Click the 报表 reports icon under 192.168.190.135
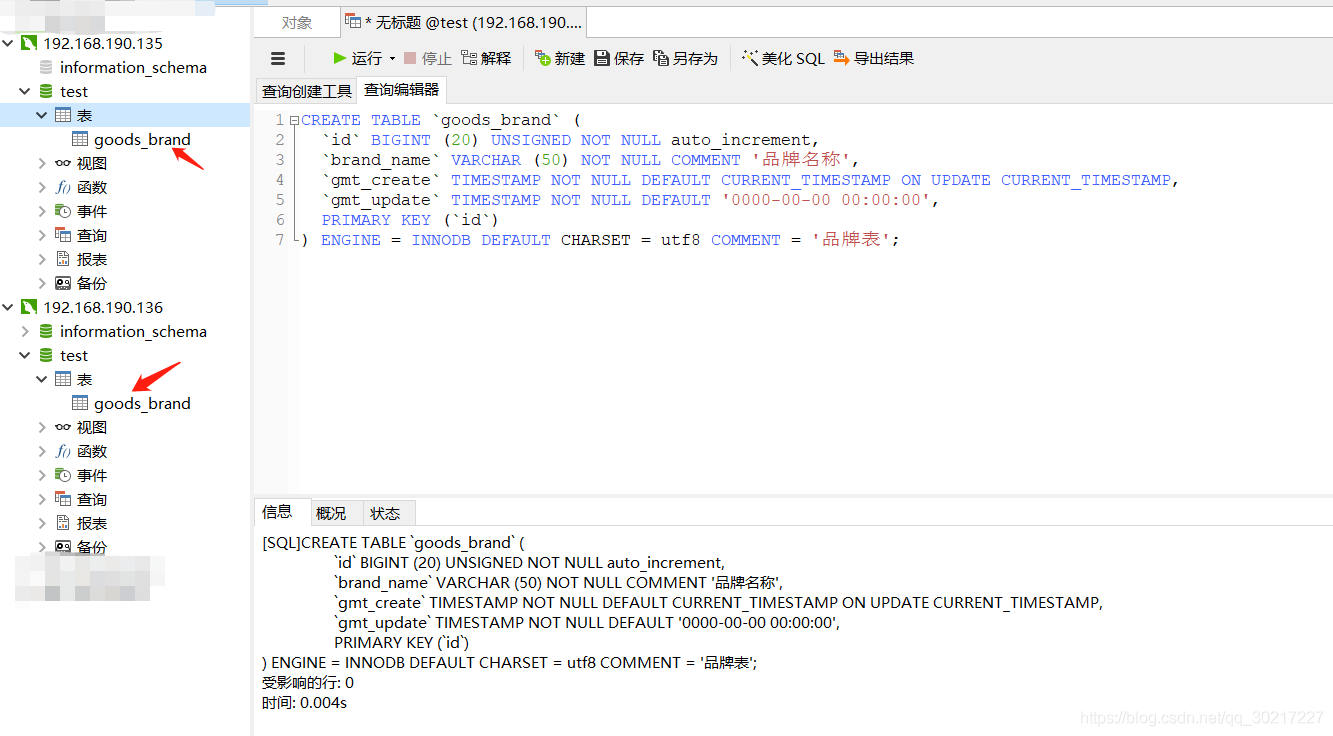The image size is (1333, 736). 63,260
